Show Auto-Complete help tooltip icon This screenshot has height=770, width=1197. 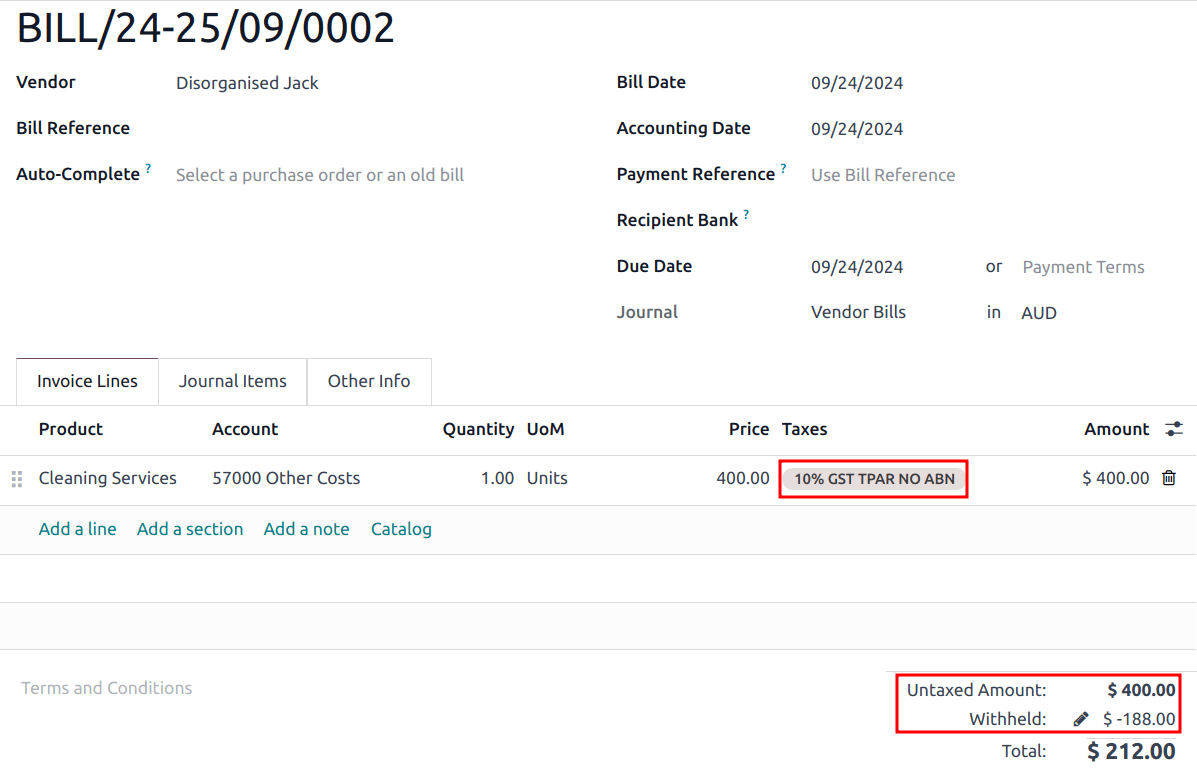[148, 169]
